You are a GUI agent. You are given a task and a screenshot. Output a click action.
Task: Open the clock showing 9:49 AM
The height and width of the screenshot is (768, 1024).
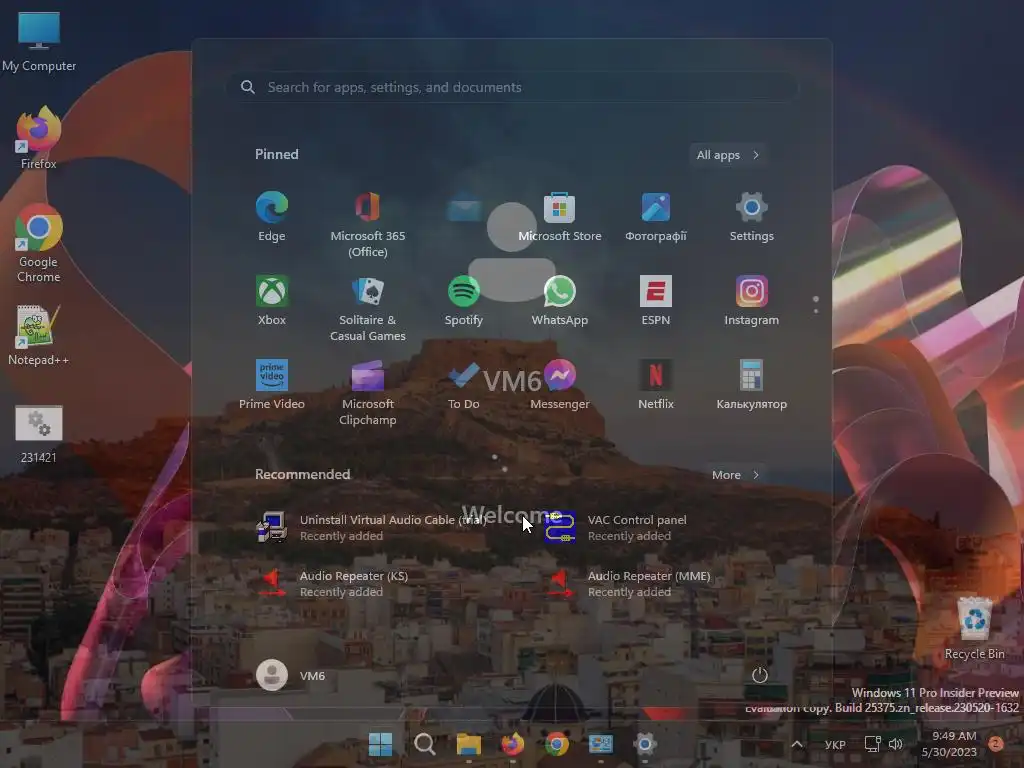[950, 744]
